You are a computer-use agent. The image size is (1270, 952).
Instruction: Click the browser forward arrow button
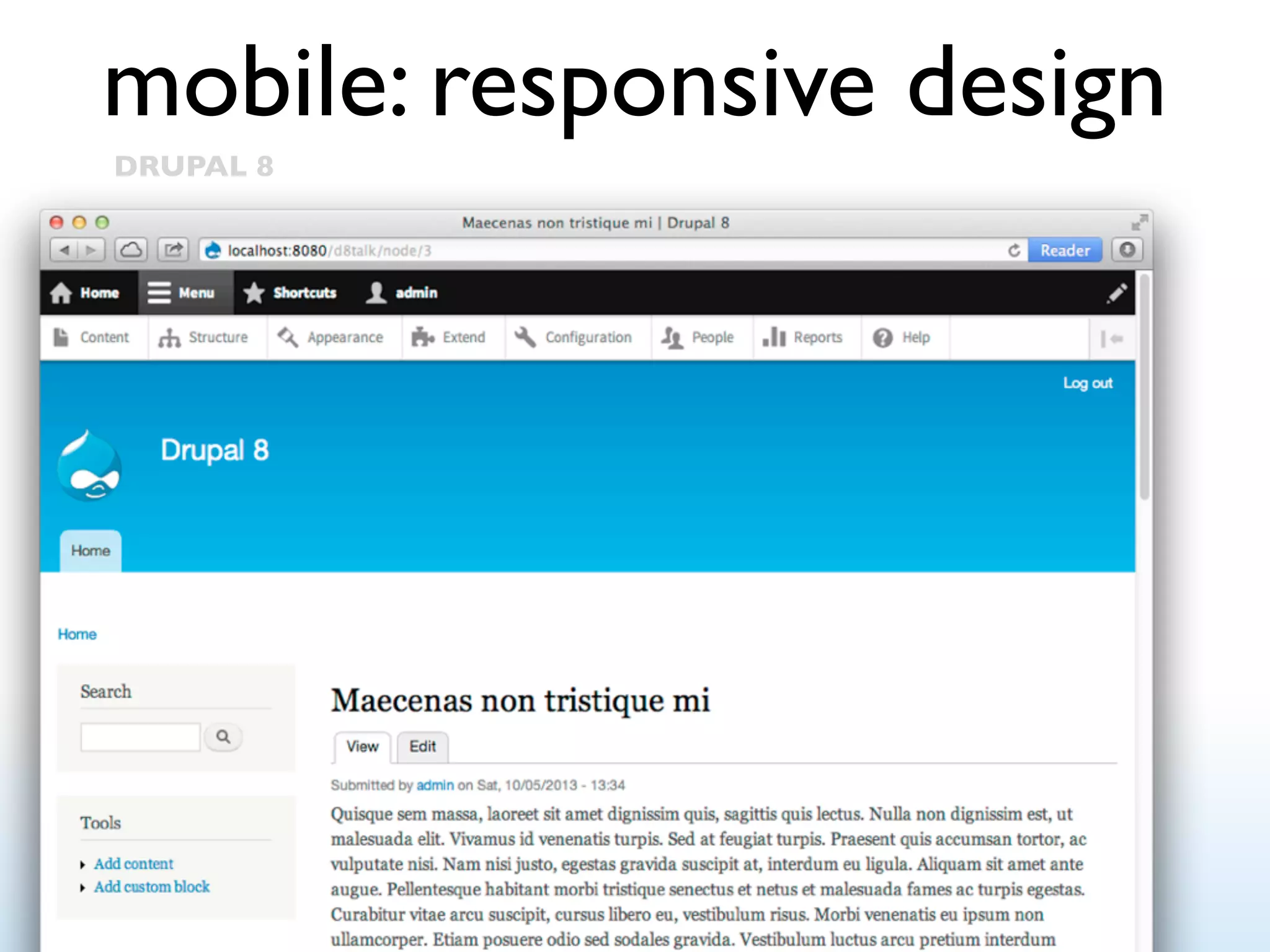tap(91, 250)
